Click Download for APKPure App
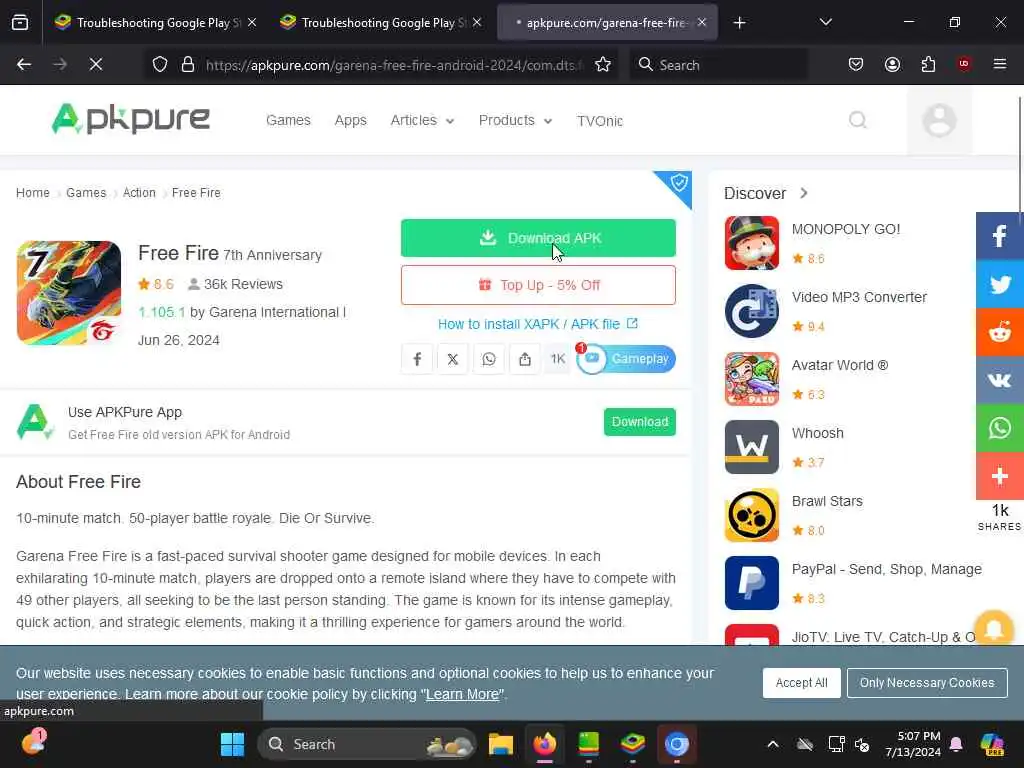This screenshot has height=768, width=1024. (639, 422)
